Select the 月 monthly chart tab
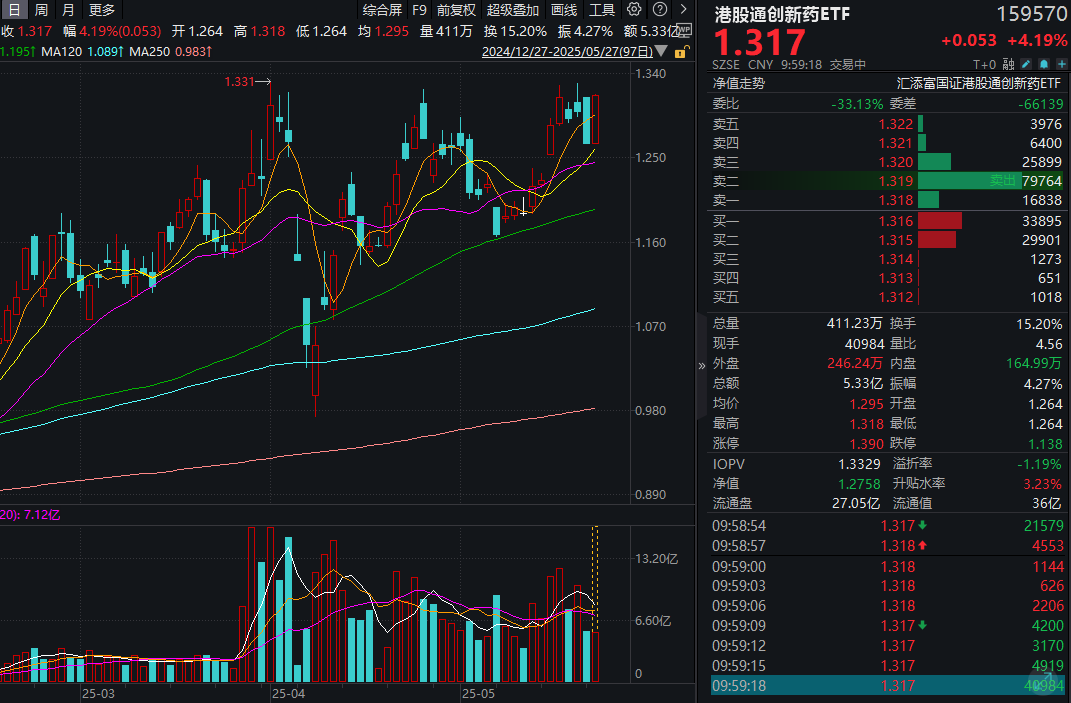This screenshot has width=1071, height=703. click(x=66, y=9)
